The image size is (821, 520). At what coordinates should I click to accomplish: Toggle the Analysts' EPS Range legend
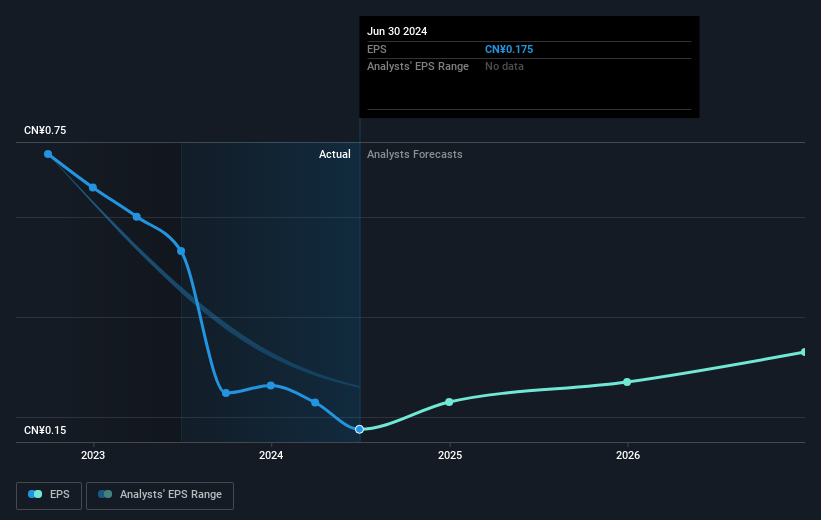click(160, 495)
